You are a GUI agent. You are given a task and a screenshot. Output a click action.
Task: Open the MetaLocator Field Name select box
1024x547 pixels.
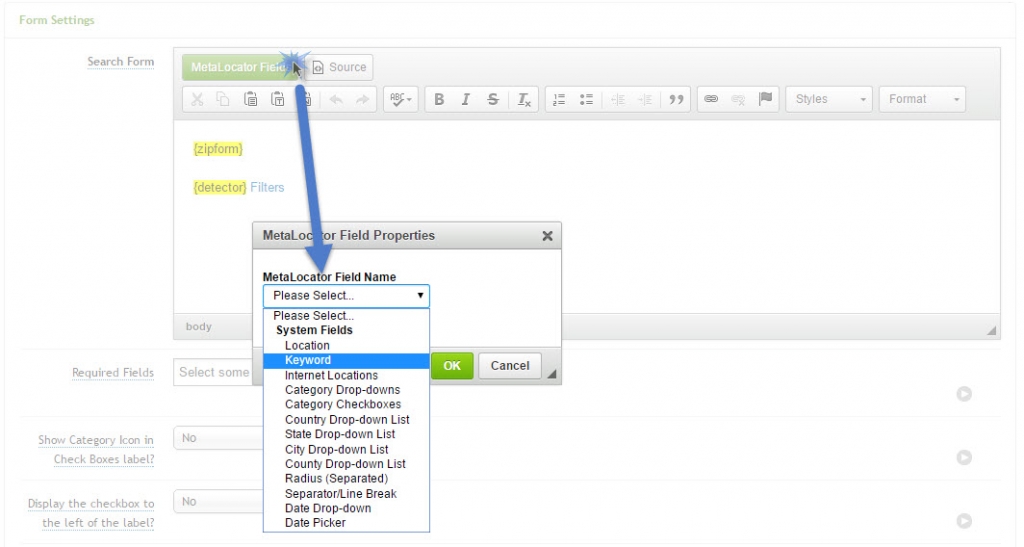(346, 296)
